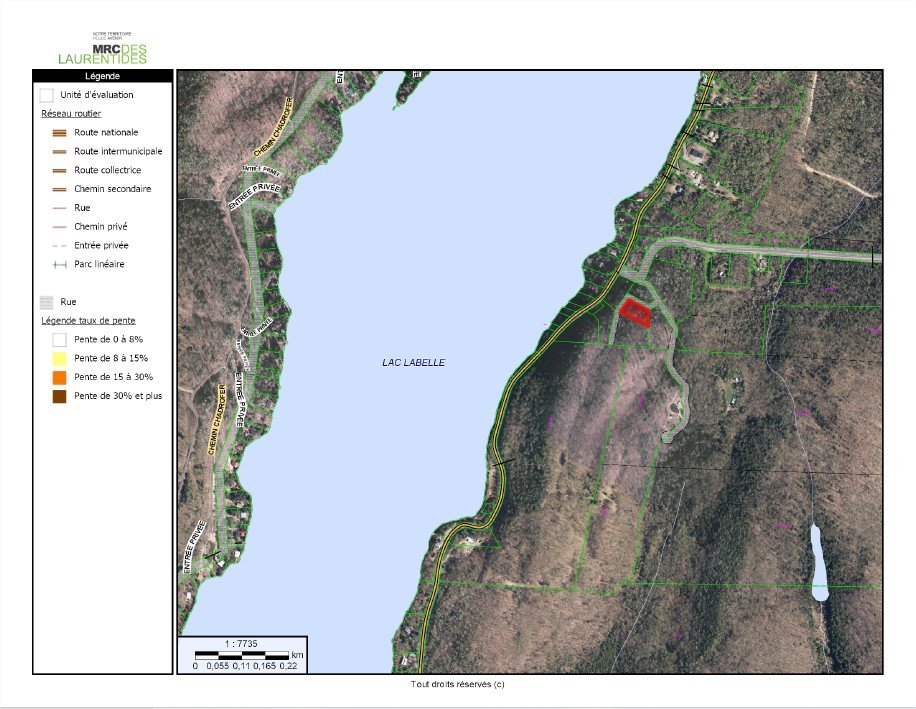
Task: Click the MRC des Laurentides logo
Action: pos(103,49)
